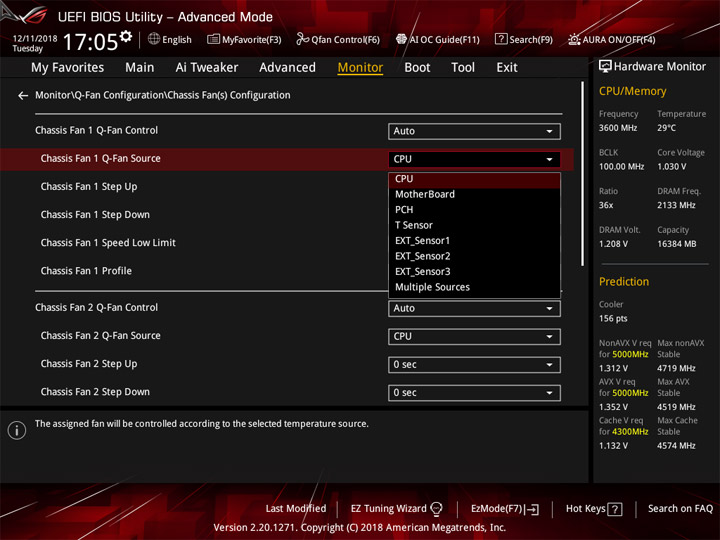Go to the Ai Tweaker tab

(x=207, y=68)
